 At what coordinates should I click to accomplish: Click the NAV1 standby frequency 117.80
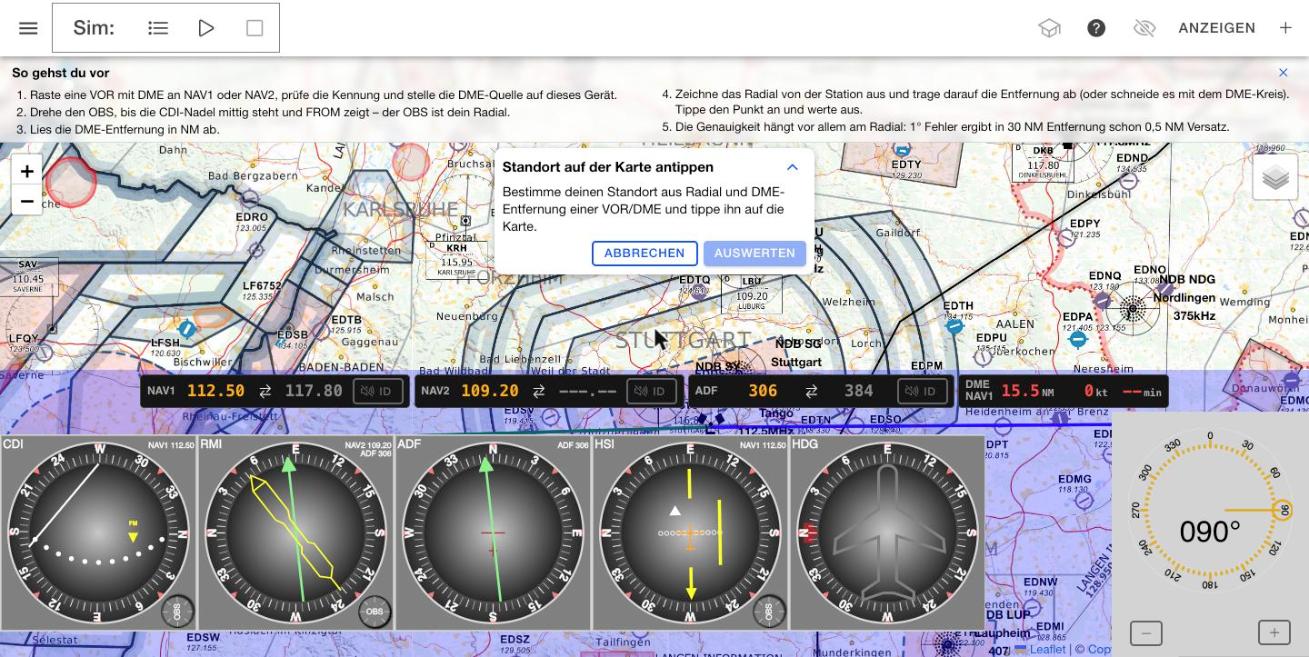coord(314,391)
